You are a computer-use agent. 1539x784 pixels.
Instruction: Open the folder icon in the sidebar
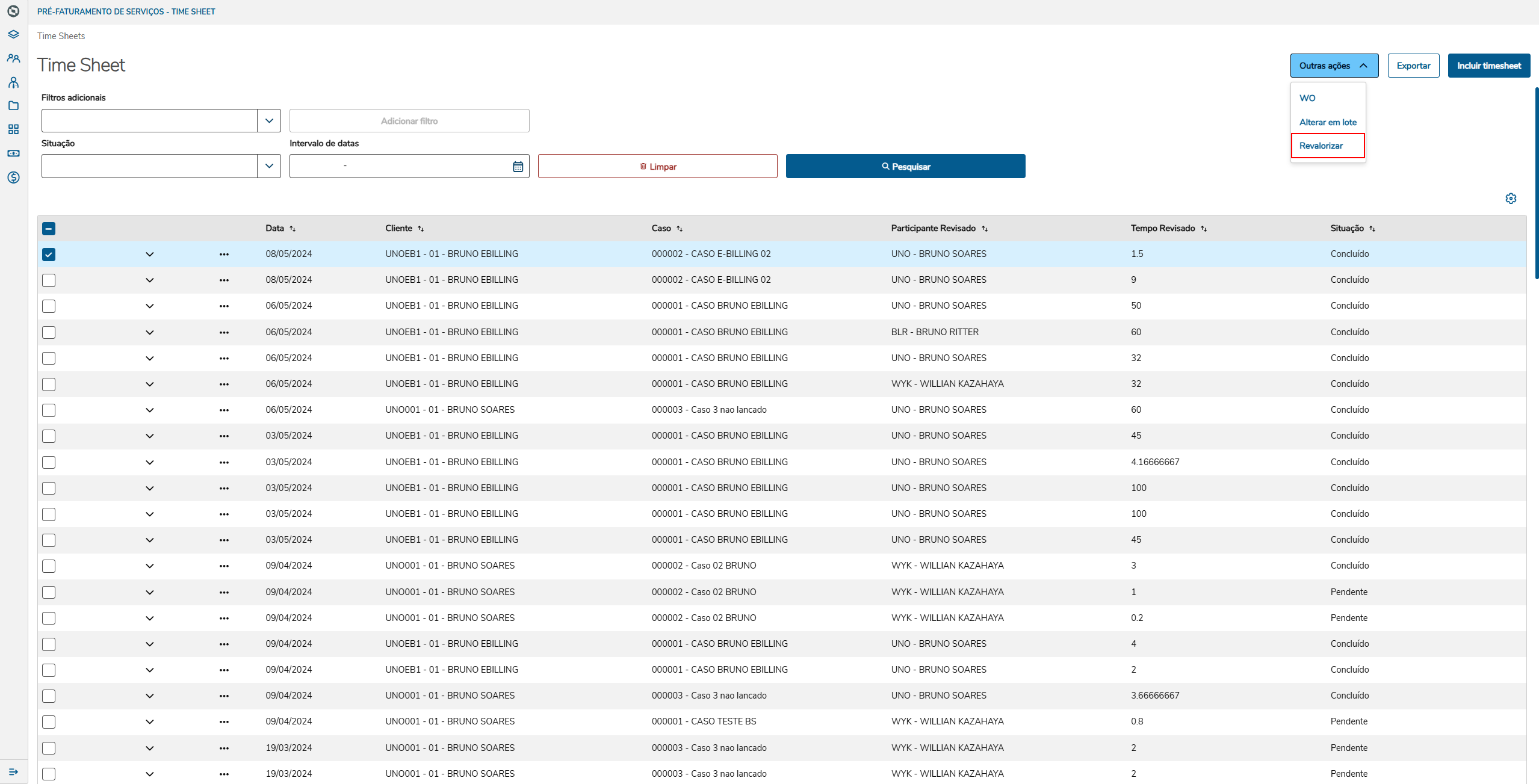coord(13,106)
